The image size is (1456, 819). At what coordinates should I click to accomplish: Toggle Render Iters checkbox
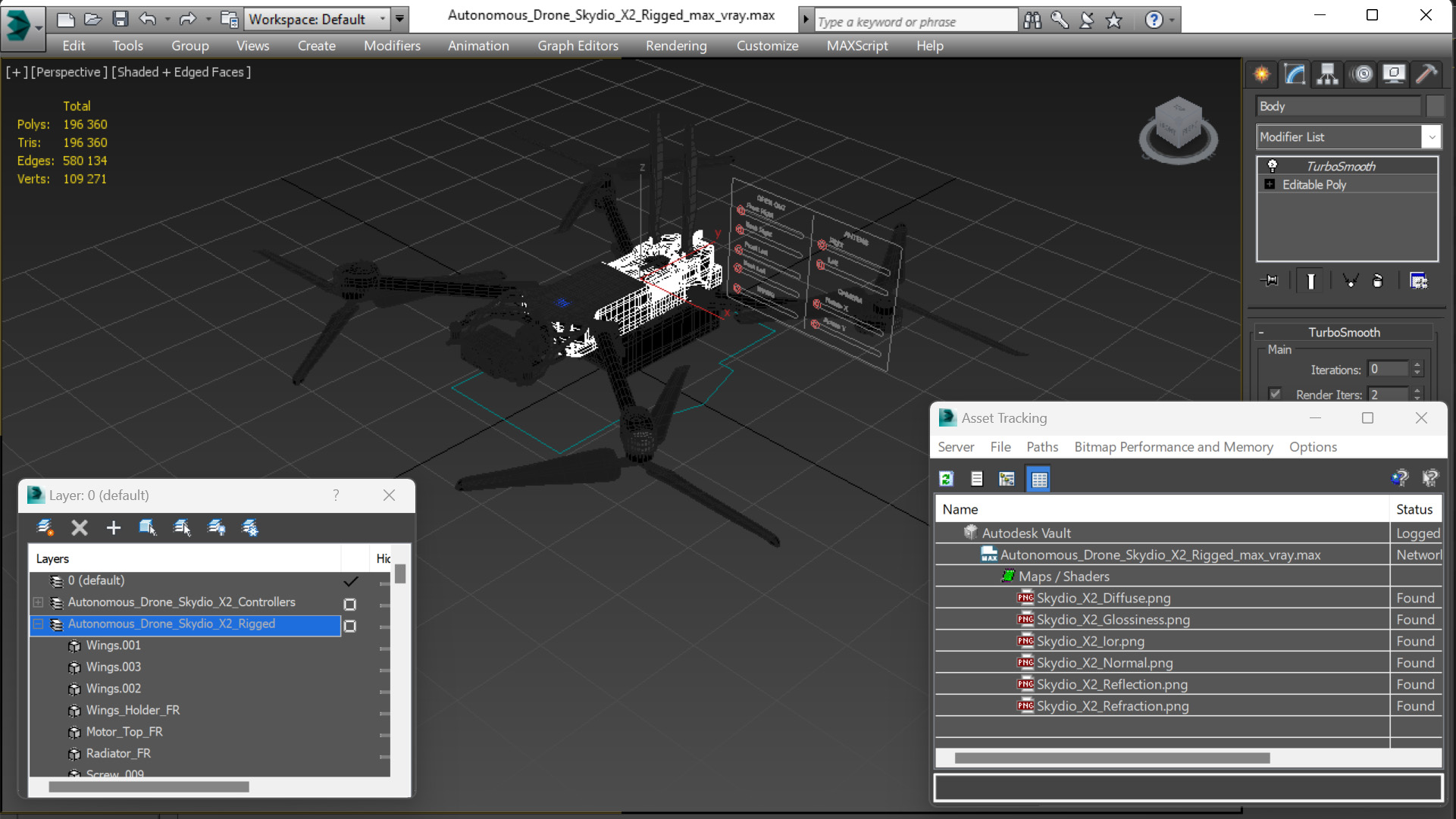(x=1276, y=394)
